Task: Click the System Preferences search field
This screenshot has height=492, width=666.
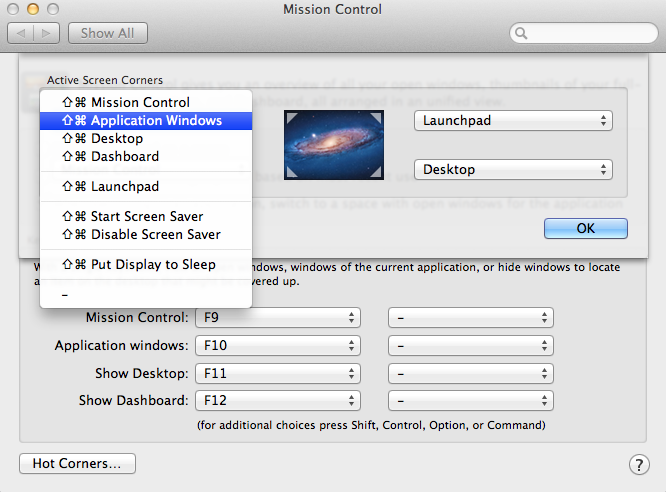Action: 584,33
